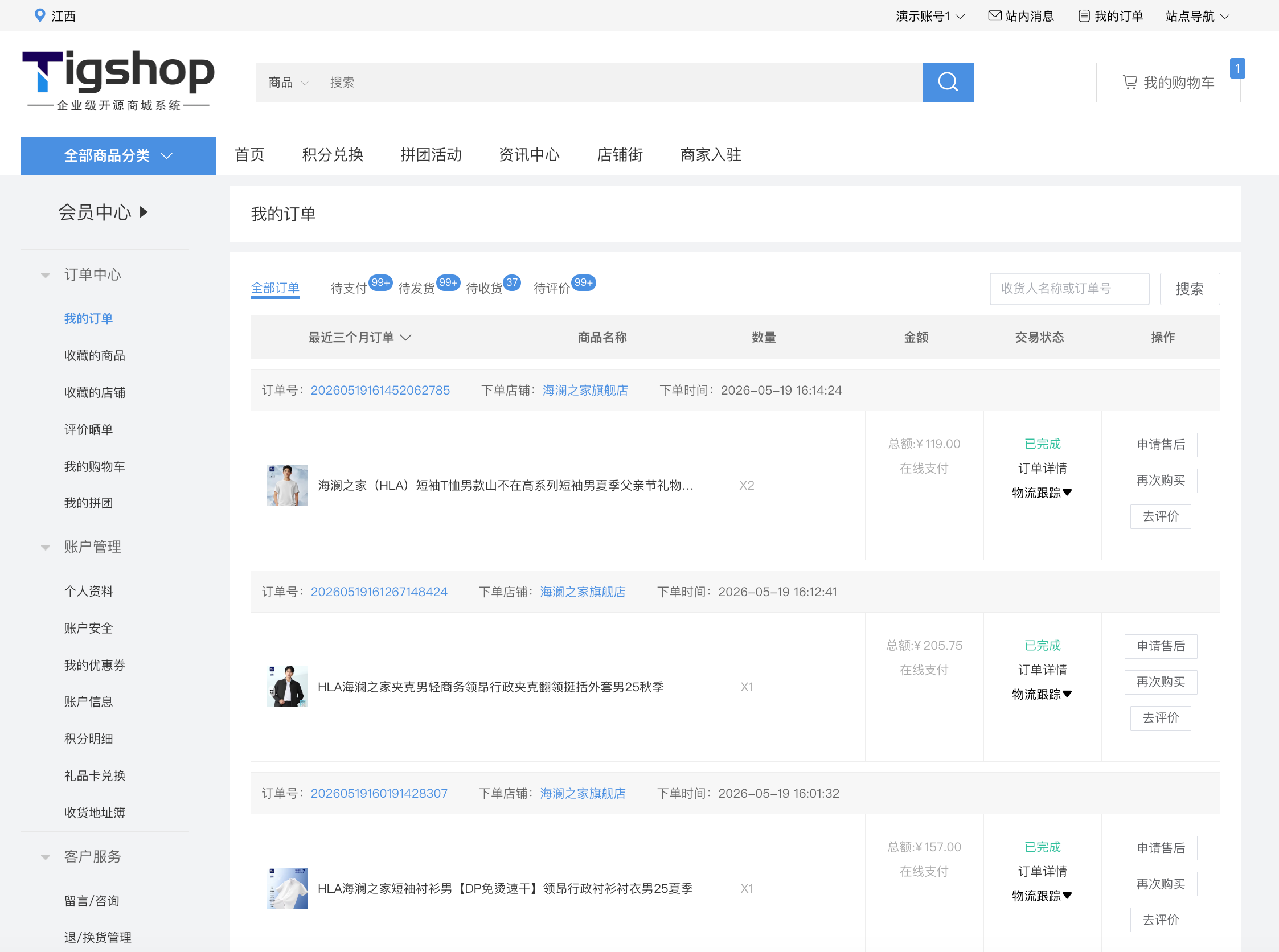Click 申请售后 for the ¥119.00 order
Image resolution: width=1279 pixels, height=952 pixels.
tap(1161, 445)
